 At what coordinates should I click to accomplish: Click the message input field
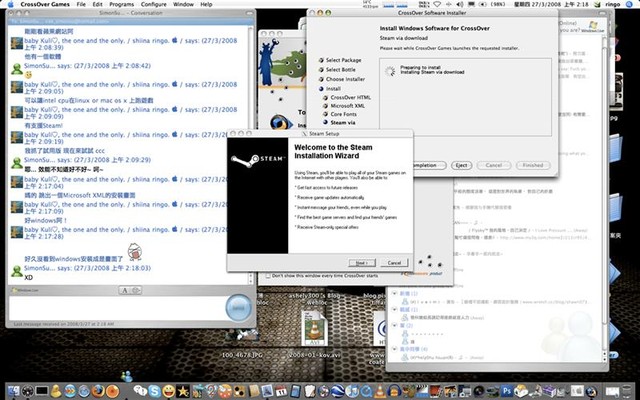click(116, 308)
